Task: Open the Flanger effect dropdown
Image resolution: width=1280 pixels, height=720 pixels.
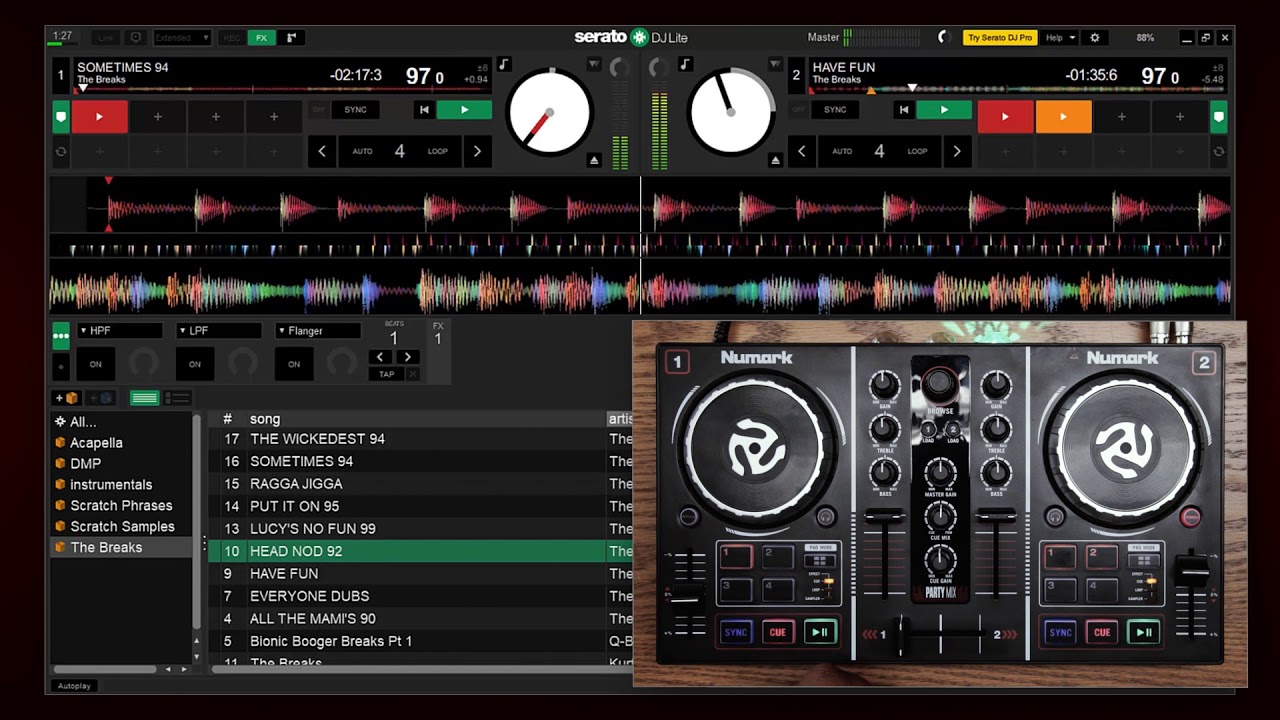Action: 317,331
